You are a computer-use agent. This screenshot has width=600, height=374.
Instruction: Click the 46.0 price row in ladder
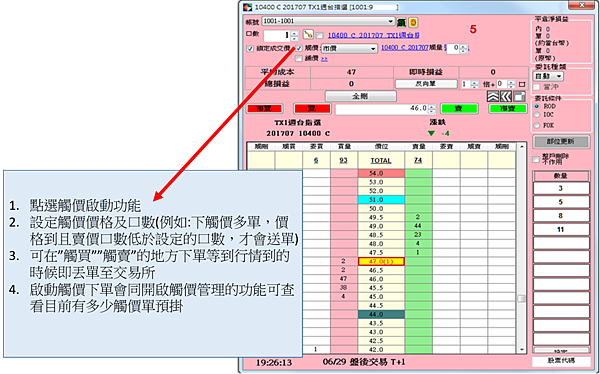click(381, 279)
